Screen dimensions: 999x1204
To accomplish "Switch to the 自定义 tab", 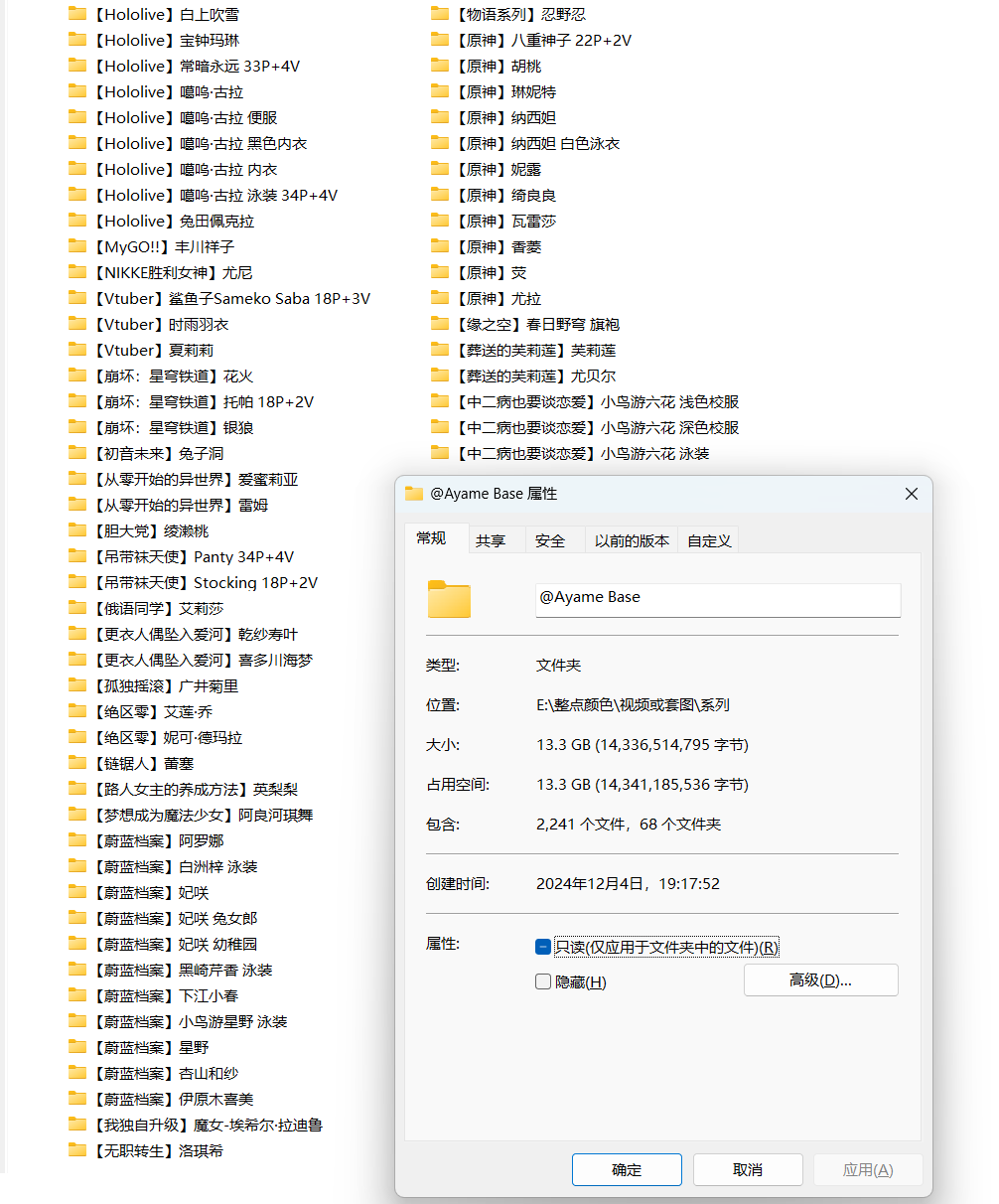I will [708, 539].
